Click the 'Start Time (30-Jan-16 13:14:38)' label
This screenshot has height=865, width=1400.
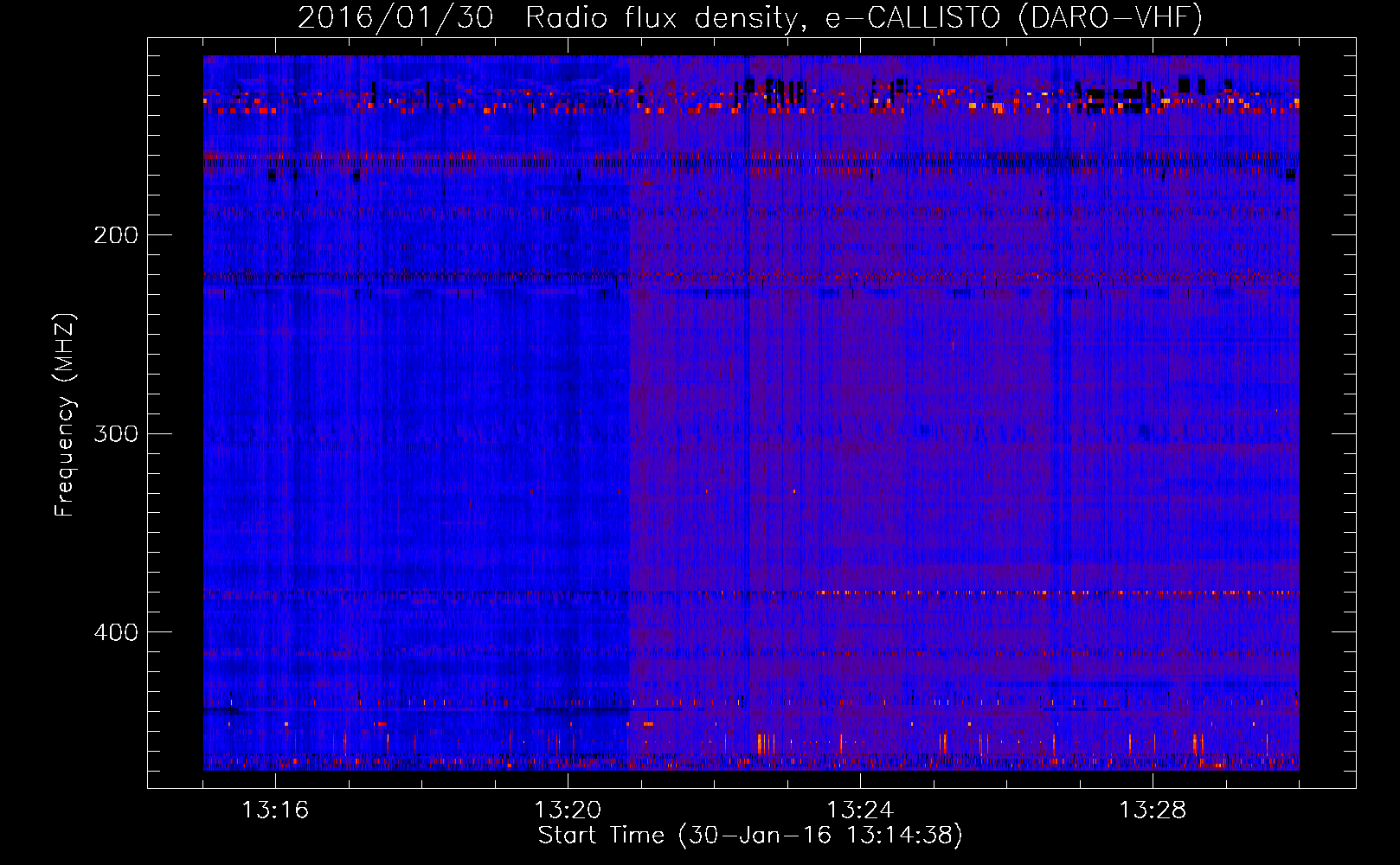(x=750, y=836)
